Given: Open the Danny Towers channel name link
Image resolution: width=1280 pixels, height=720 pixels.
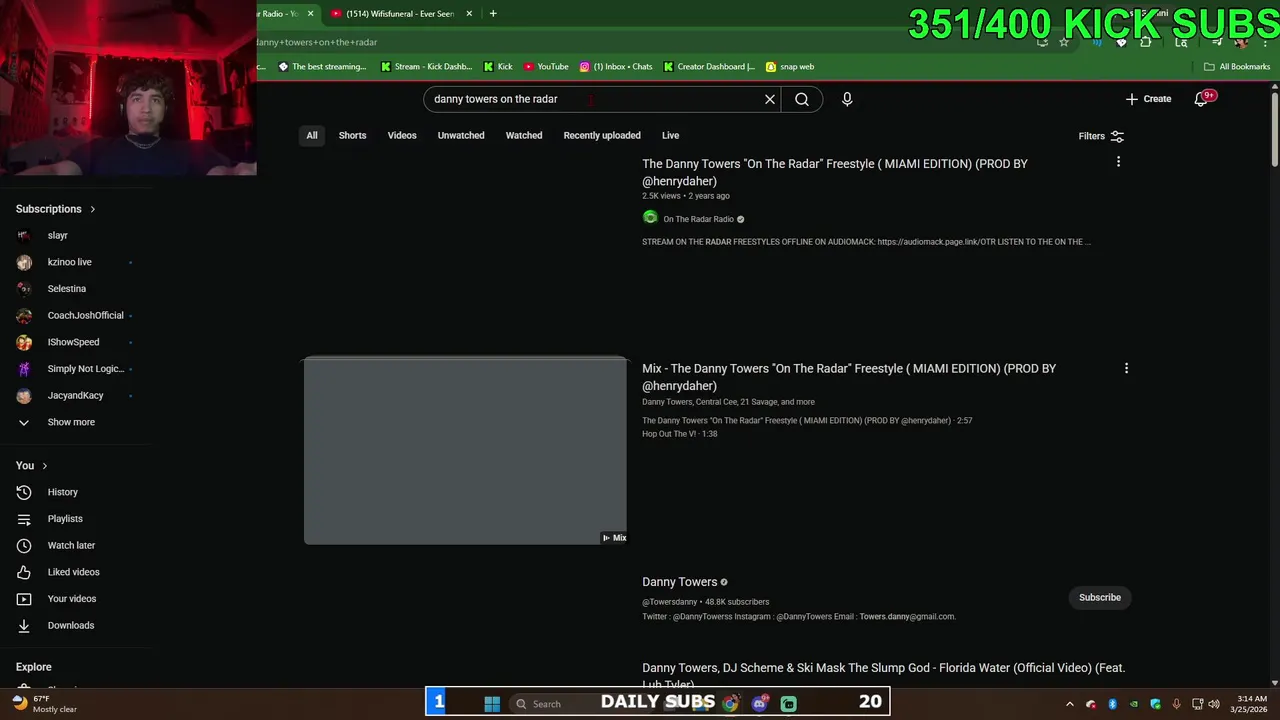Looking at the screenshot, I should [x=680, y=582].
